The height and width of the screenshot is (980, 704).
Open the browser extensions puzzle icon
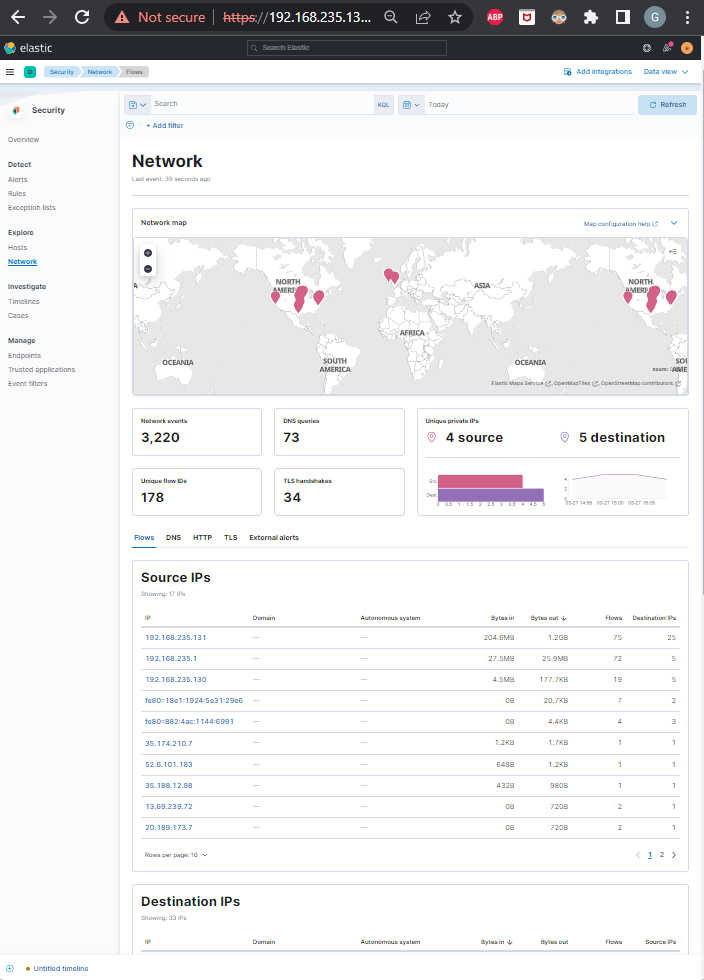coord(591,17)
